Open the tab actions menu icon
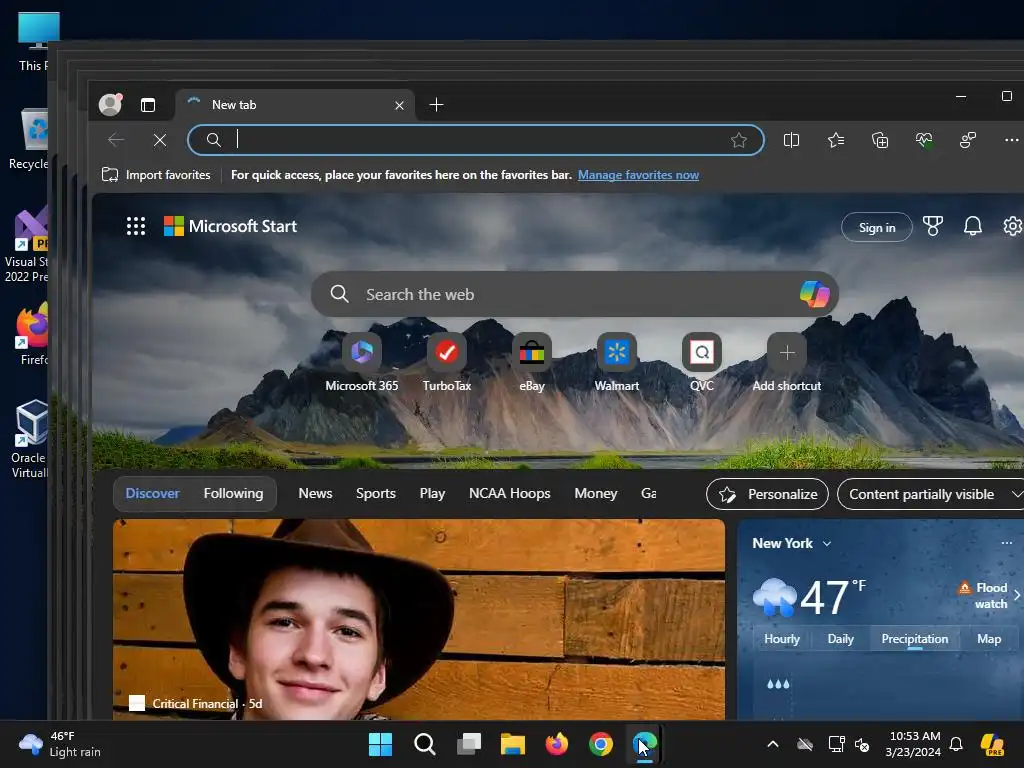 click(148, 104)
